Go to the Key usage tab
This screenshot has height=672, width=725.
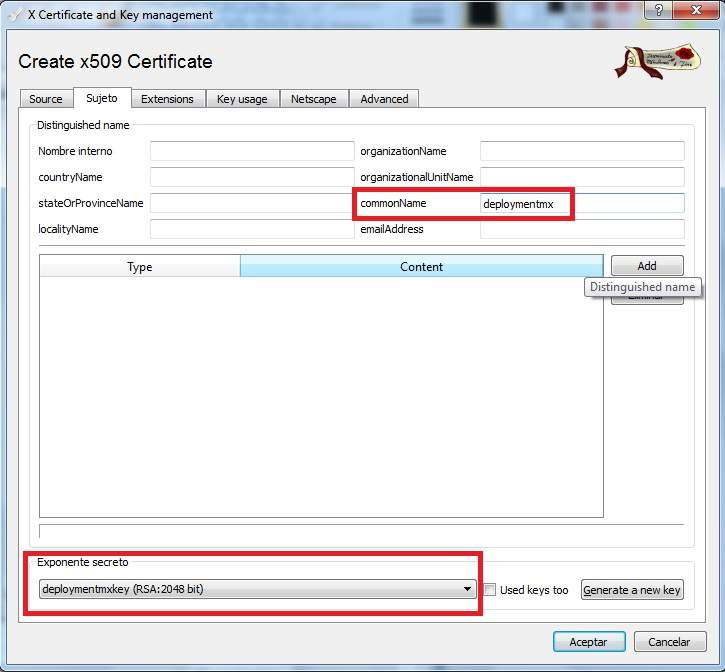[242, 99]
